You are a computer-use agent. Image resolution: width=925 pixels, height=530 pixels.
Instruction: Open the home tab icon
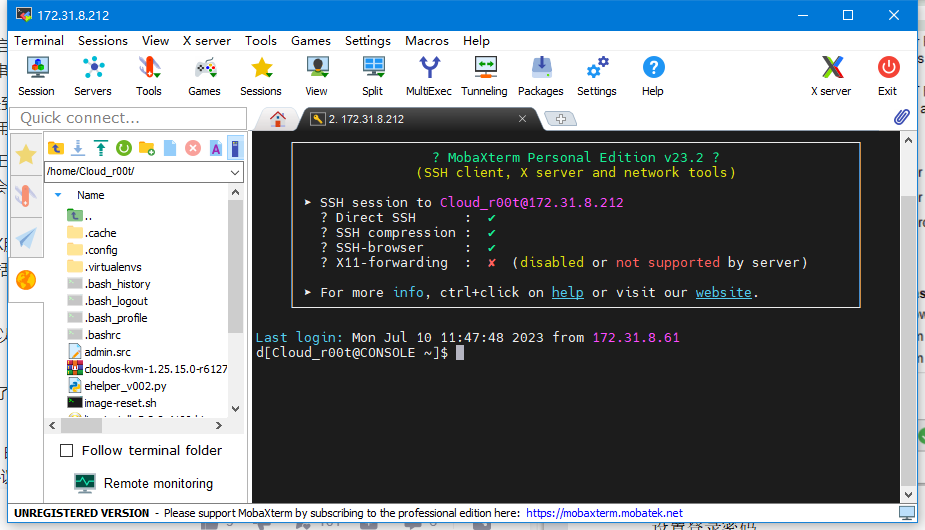click(278, 119)
